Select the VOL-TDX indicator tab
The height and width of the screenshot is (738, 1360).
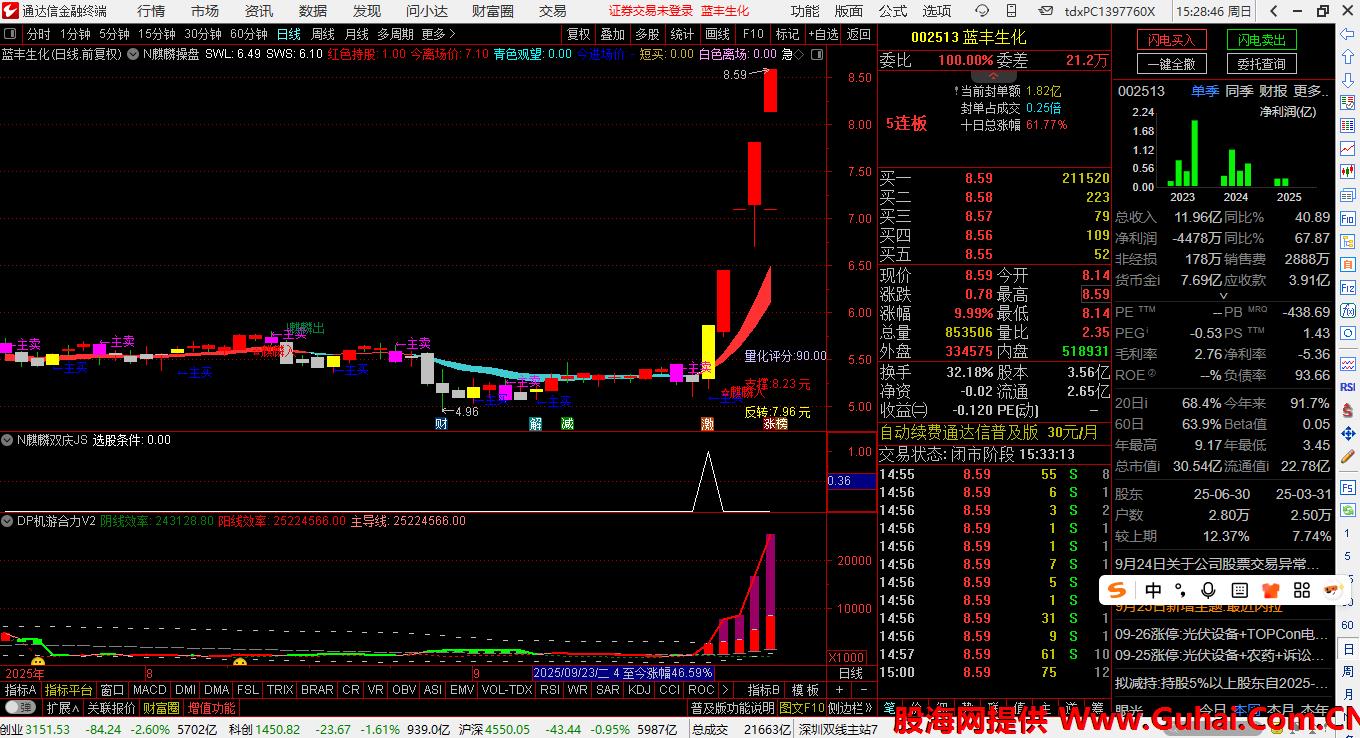(506, 690)
